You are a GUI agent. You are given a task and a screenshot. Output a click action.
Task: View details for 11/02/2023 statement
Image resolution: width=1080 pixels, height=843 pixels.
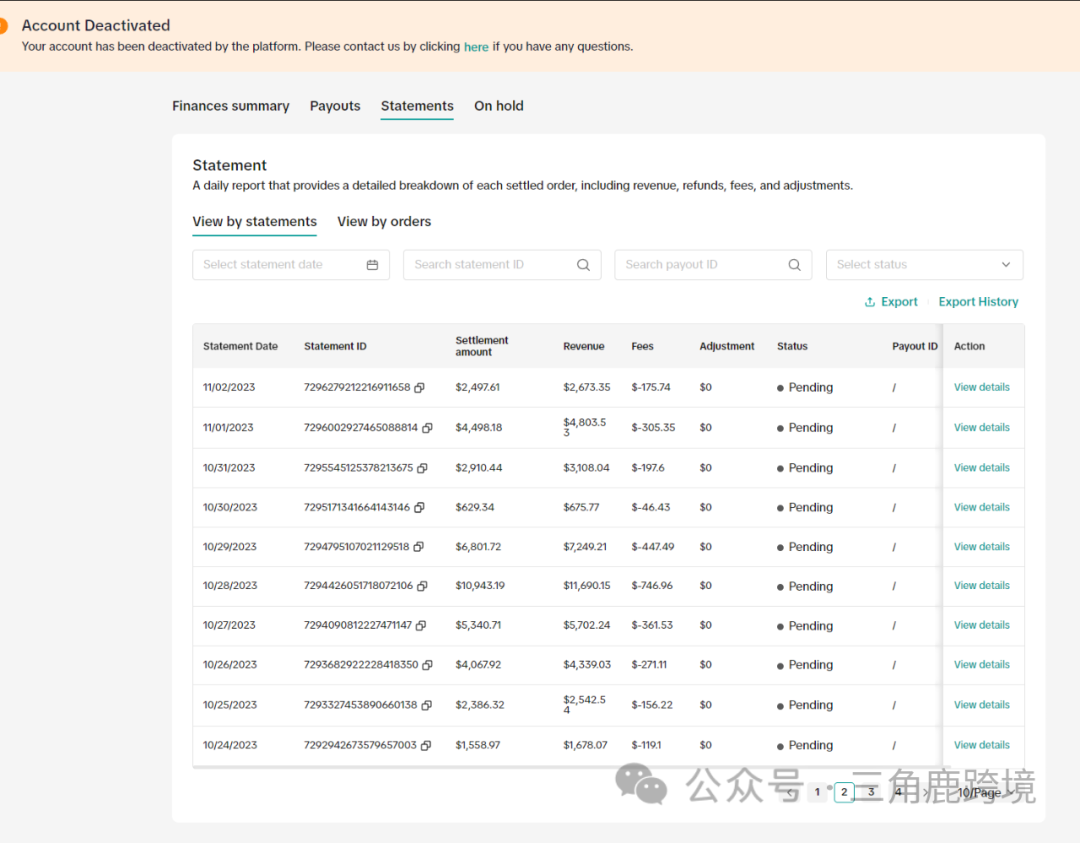(982, 387)
